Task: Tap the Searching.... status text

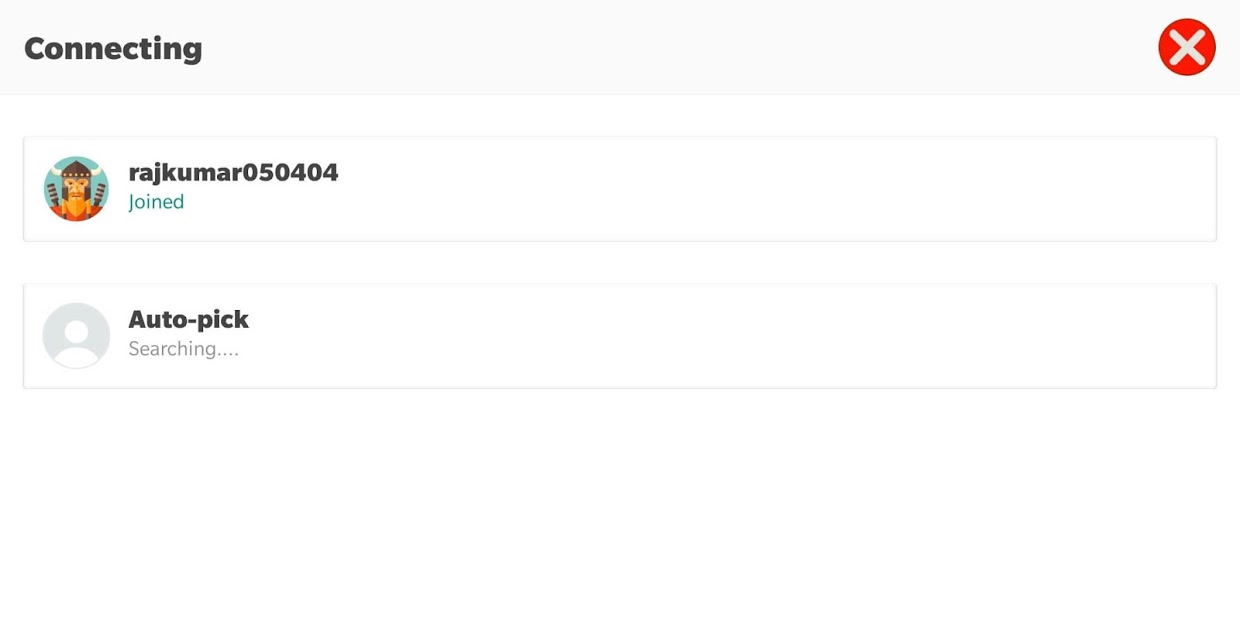Action: [x=183, y=349]
